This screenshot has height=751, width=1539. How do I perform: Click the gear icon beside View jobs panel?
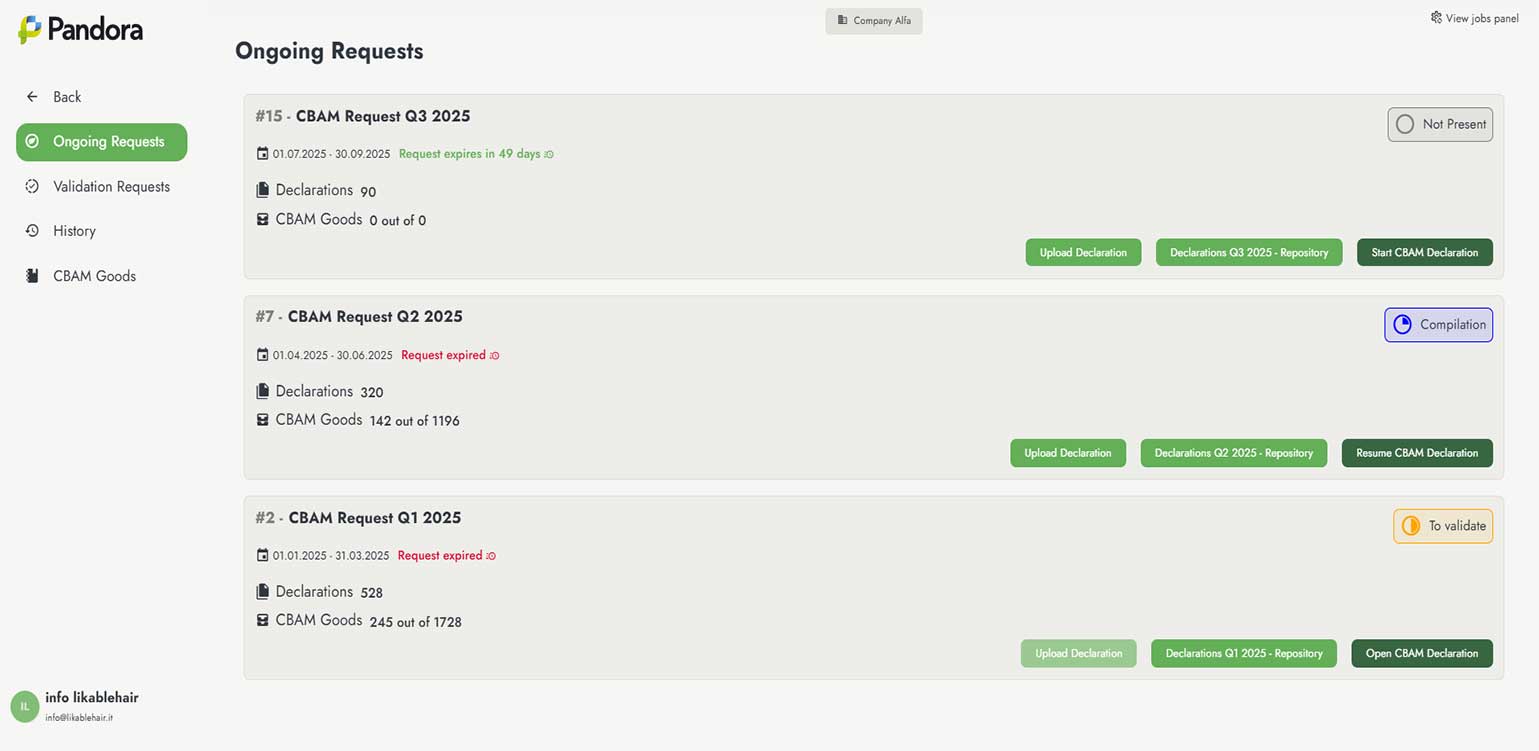pyautogui.click(x=1436, y=18)
